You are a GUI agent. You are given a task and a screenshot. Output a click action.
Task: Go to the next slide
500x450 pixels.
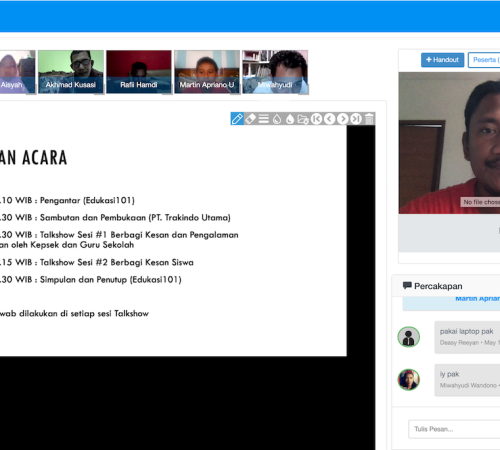click(343, 119)
